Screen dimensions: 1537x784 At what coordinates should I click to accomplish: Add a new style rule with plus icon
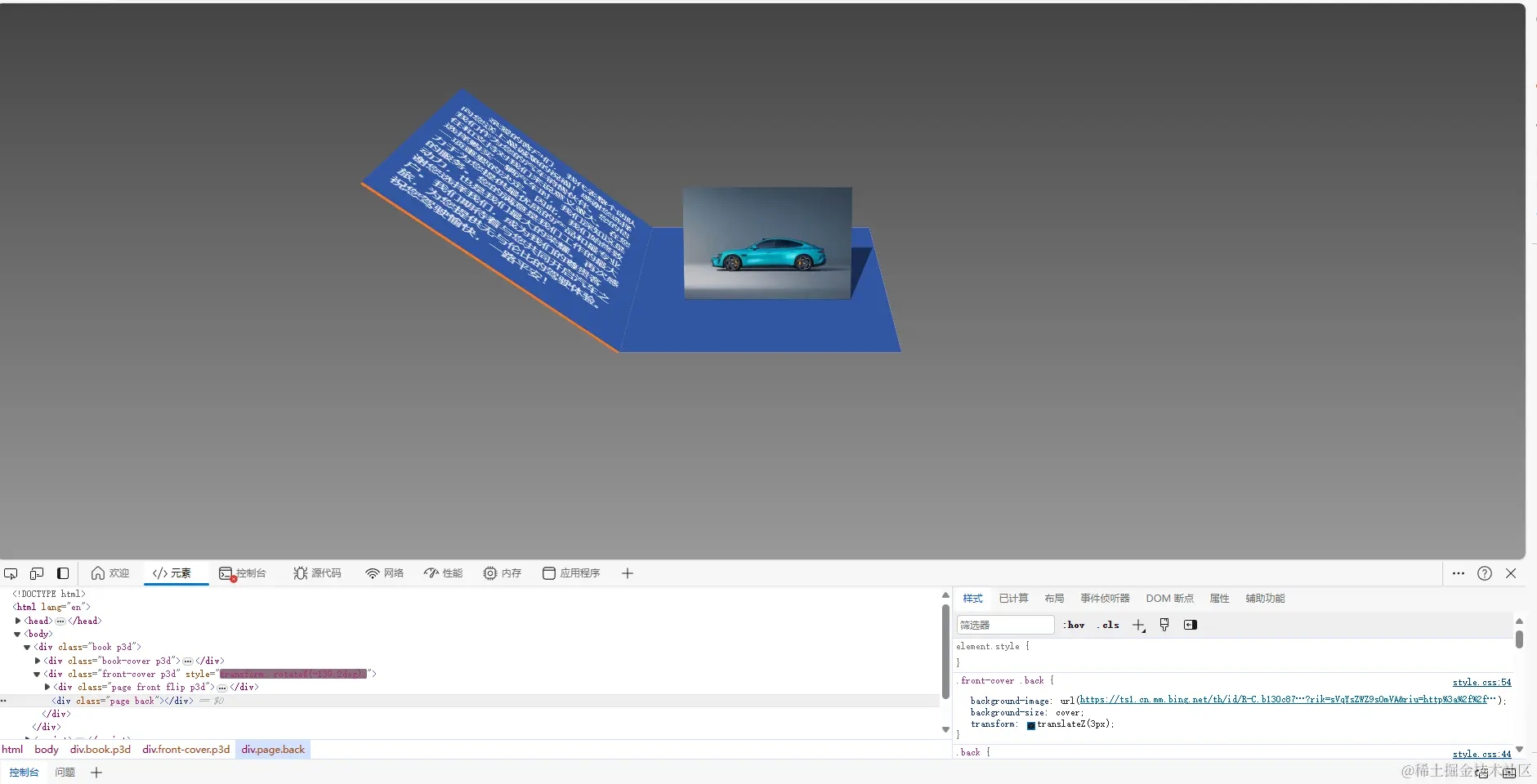coord(1138,625)
